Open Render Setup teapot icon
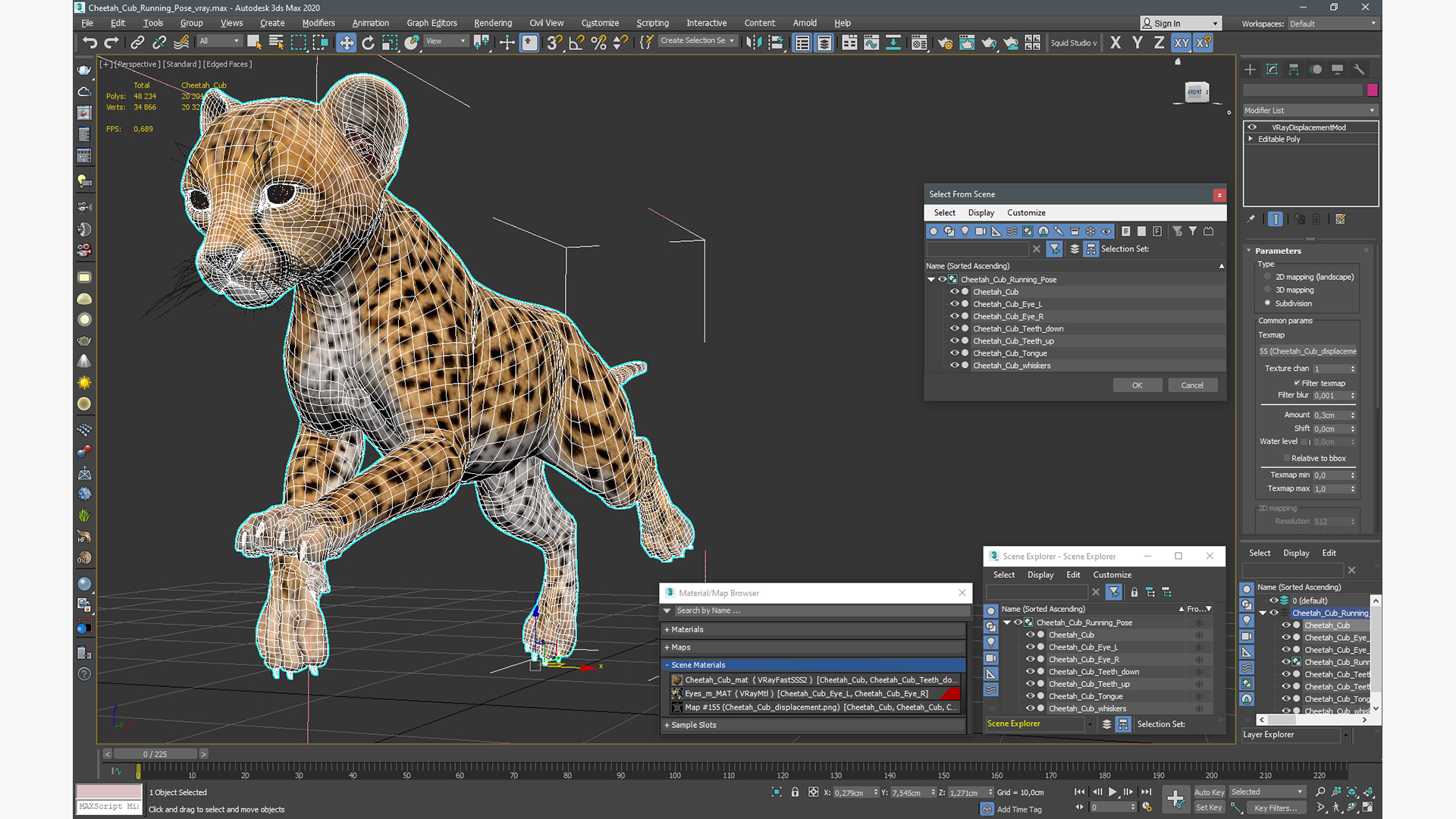 [x=945, y=42]
